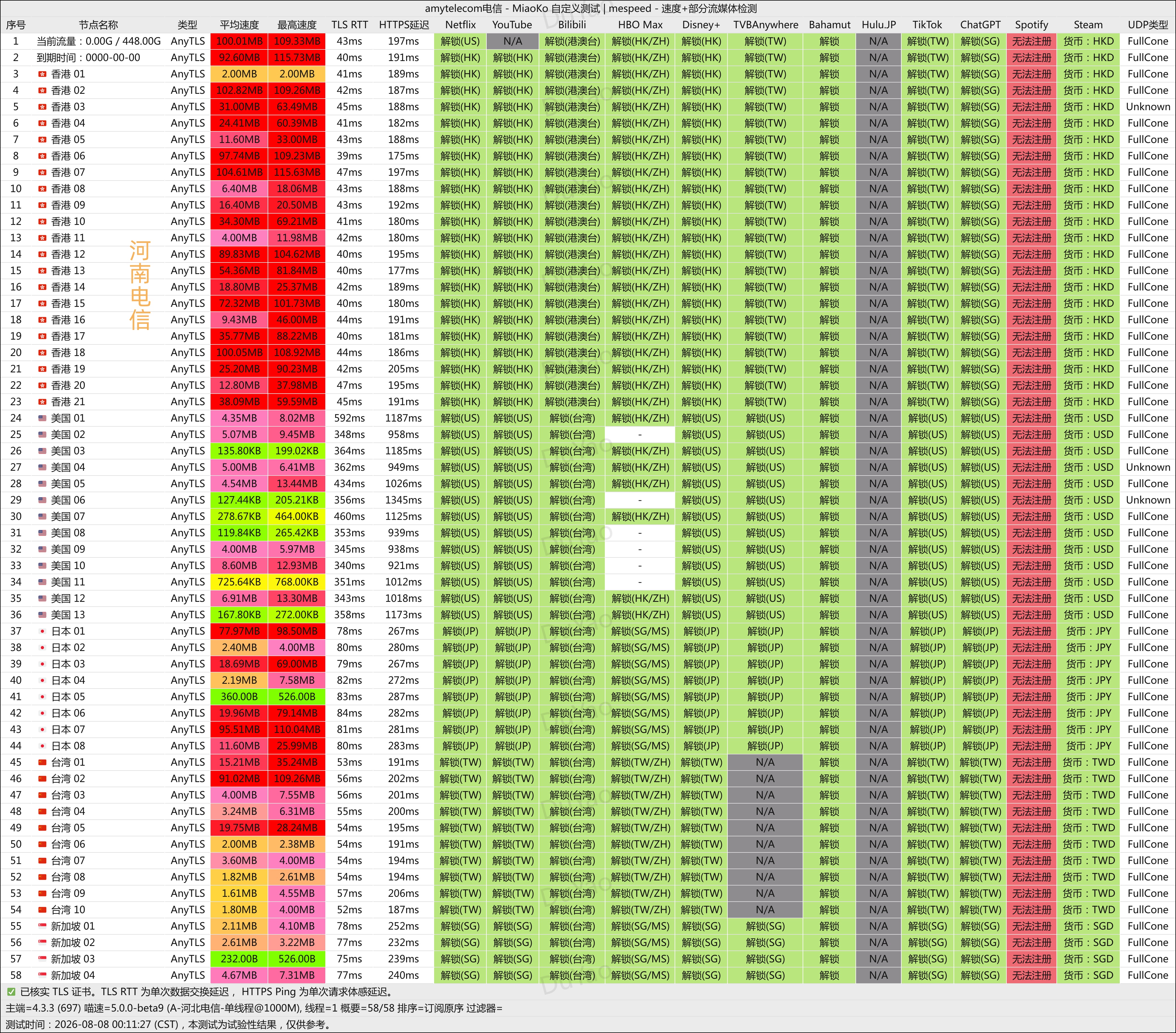Click the flag icon beside 台湾 01
1176x1033 pixels.
[42, 763]
